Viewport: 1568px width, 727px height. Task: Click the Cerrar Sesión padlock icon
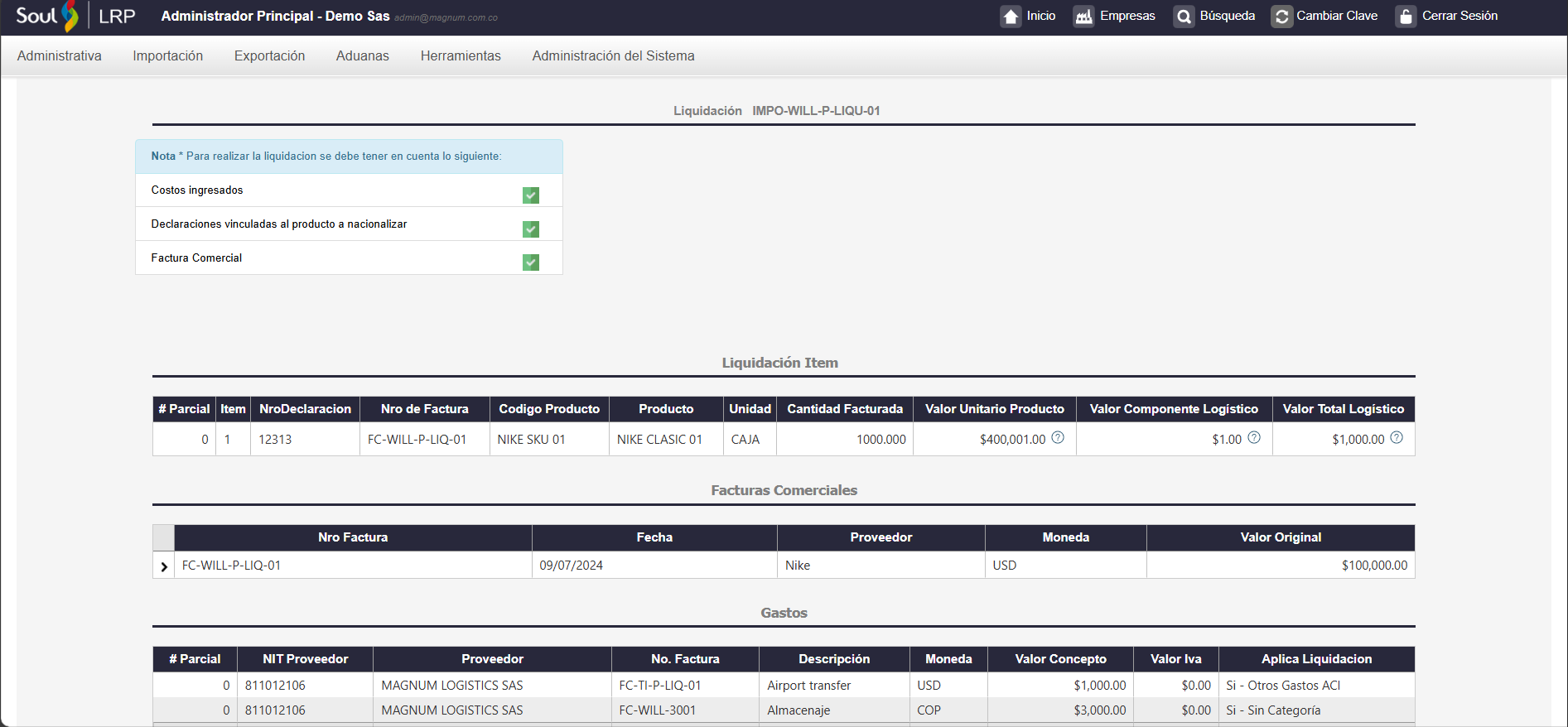[x=1406, y=17]
